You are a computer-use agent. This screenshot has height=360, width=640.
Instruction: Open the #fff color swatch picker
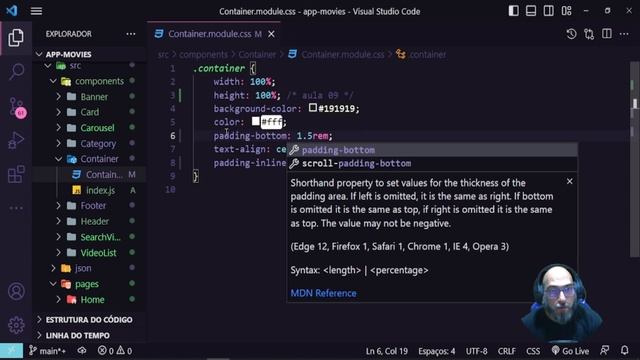(x=256, y=121)
